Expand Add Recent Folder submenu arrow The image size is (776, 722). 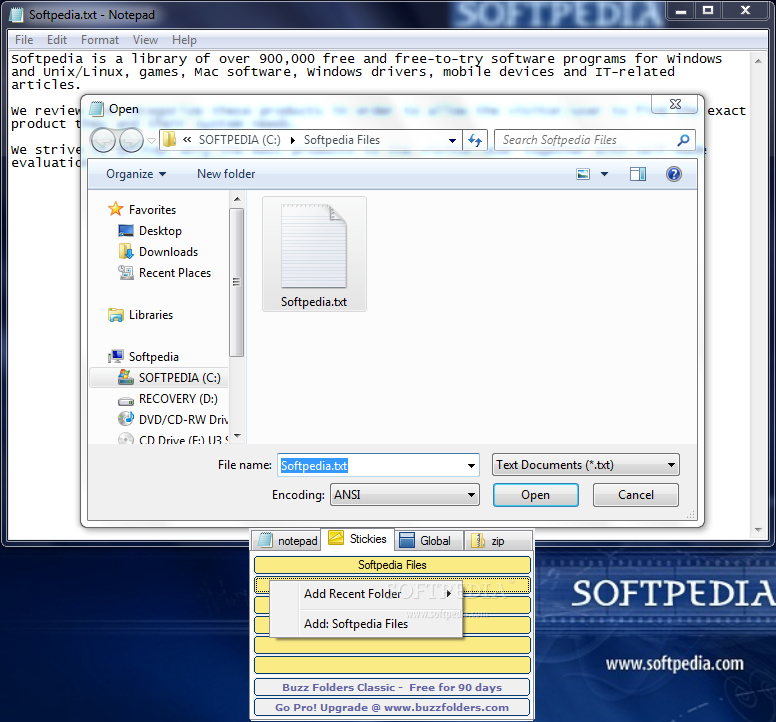[x=448, y=593]
